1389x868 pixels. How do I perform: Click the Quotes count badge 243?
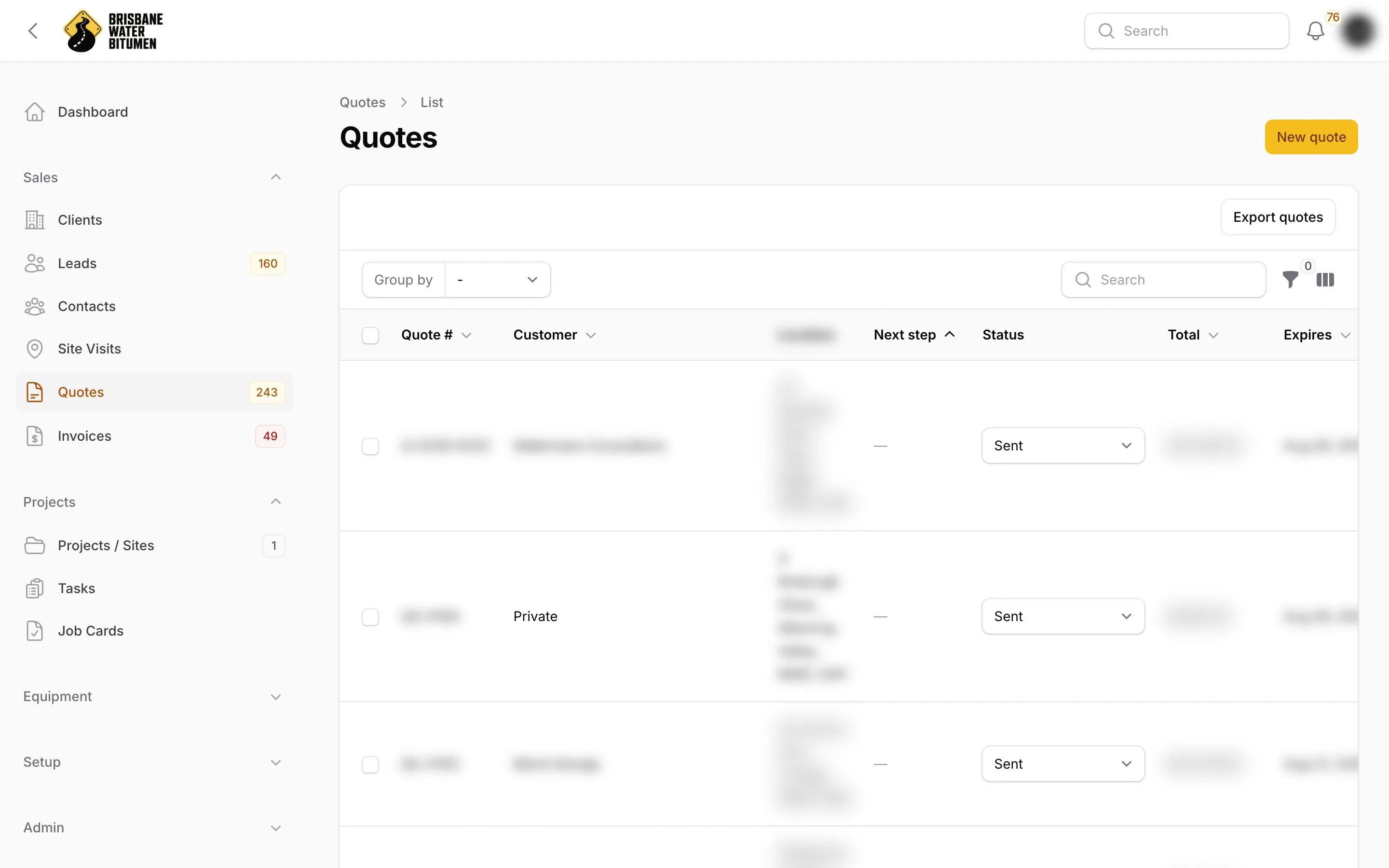pyautogui.click(x=267, y=392)
